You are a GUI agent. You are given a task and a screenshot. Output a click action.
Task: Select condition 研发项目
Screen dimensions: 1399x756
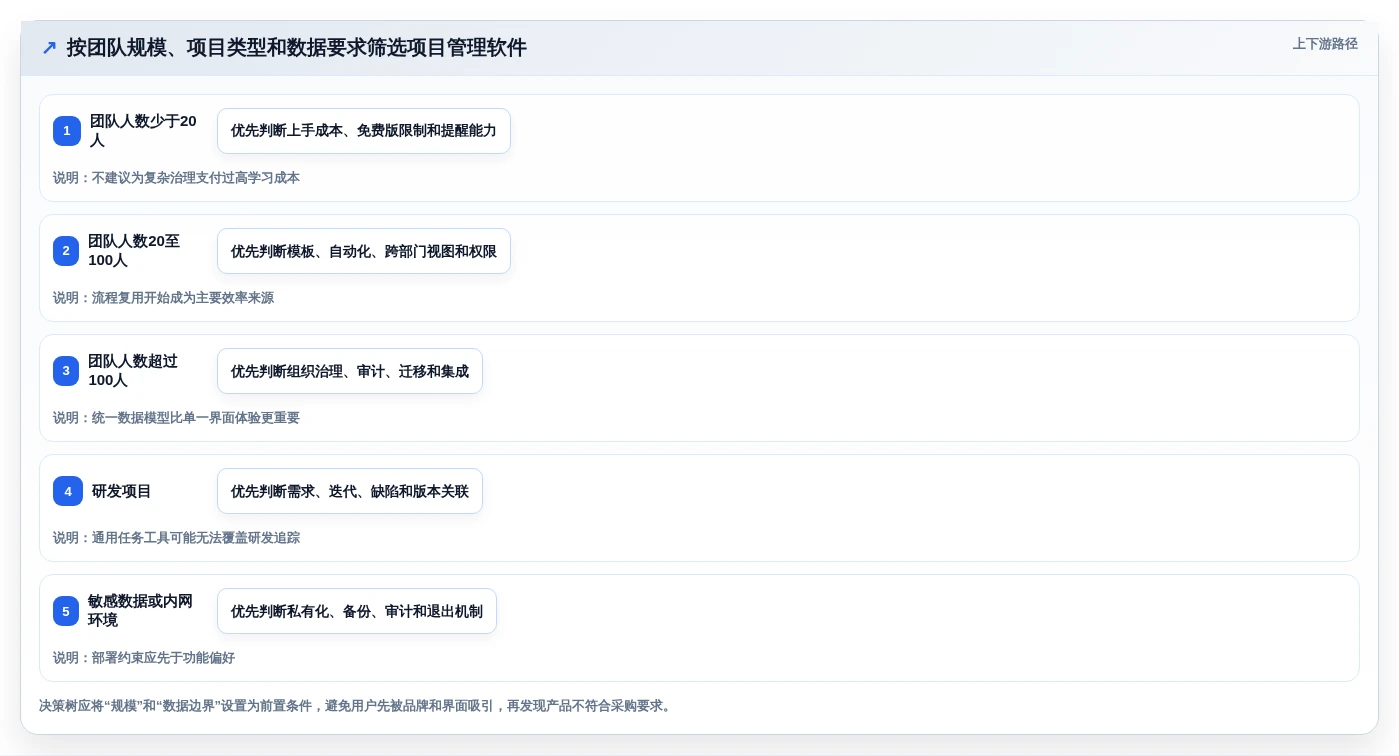122,491
